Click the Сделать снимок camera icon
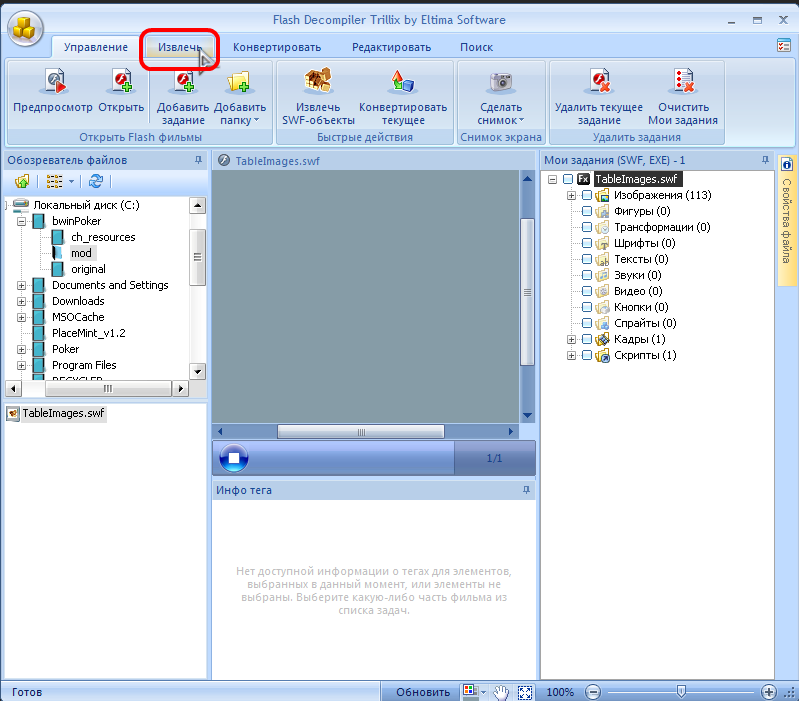Screen dimensions: 799x701 500,82
